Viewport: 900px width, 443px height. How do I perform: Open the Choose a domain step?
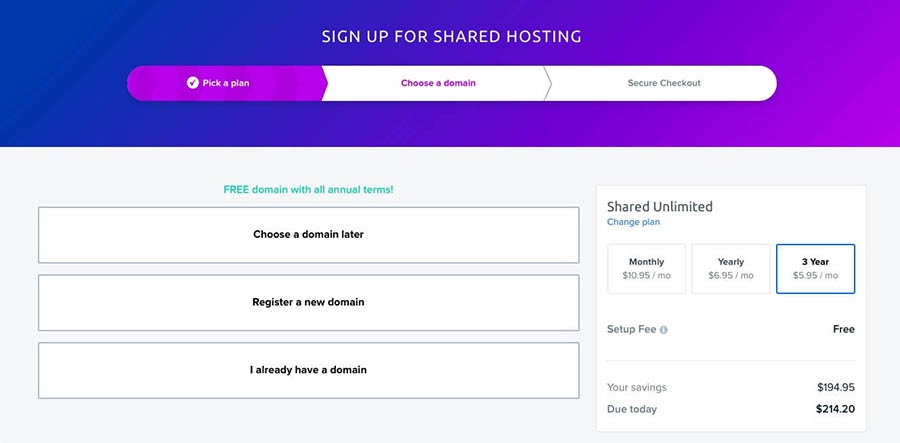438,83
